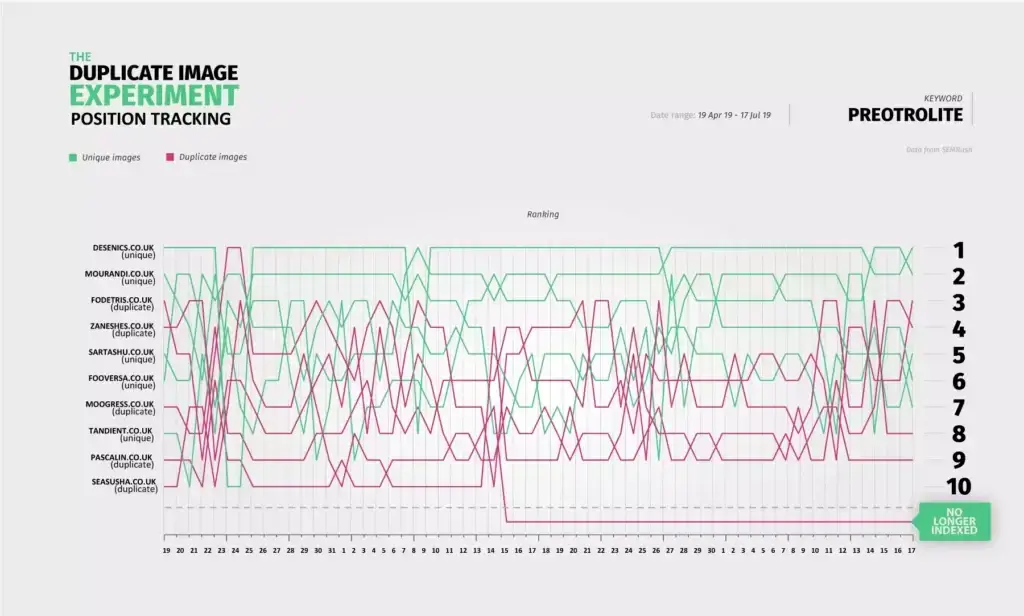This screenshot has height=616, width=1024.
Task: Click the ranking number 1
Action: pos(958,250)
